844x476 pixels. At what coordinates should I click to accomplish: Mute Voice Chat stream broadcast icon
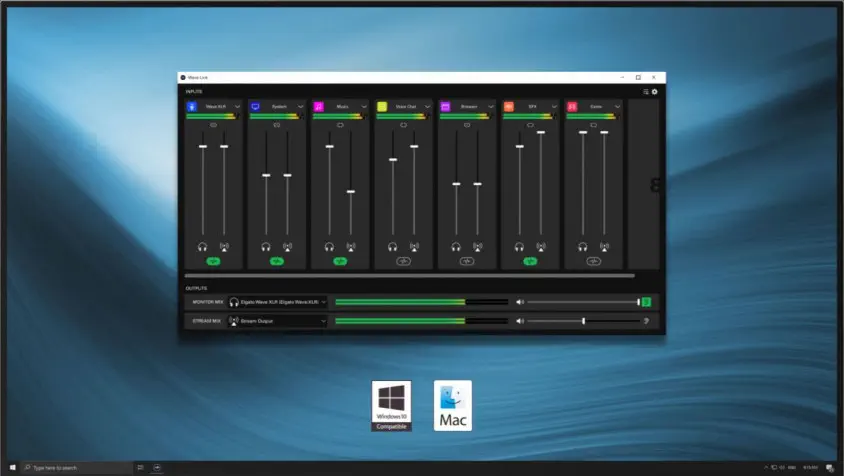pos(414,247)
